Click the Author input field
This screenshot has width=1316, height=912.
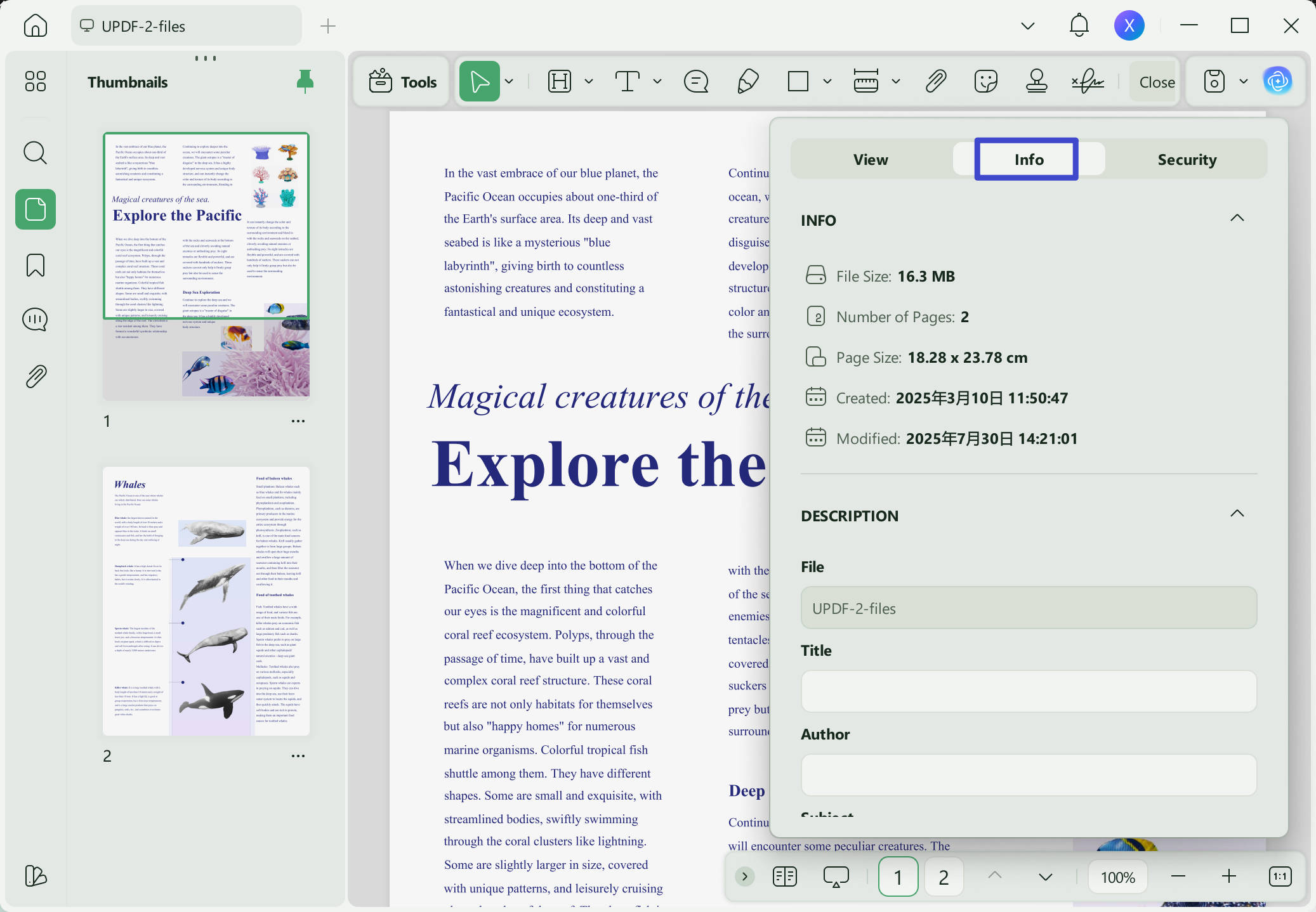tap(1029, 775)
